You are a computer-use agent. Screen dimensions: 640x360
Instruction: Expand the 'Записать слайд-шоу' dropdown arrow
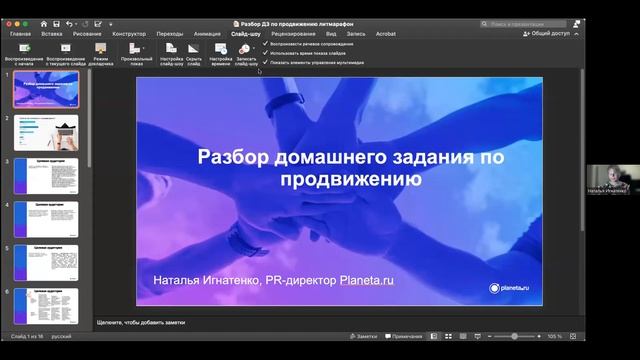click(253, 48)
